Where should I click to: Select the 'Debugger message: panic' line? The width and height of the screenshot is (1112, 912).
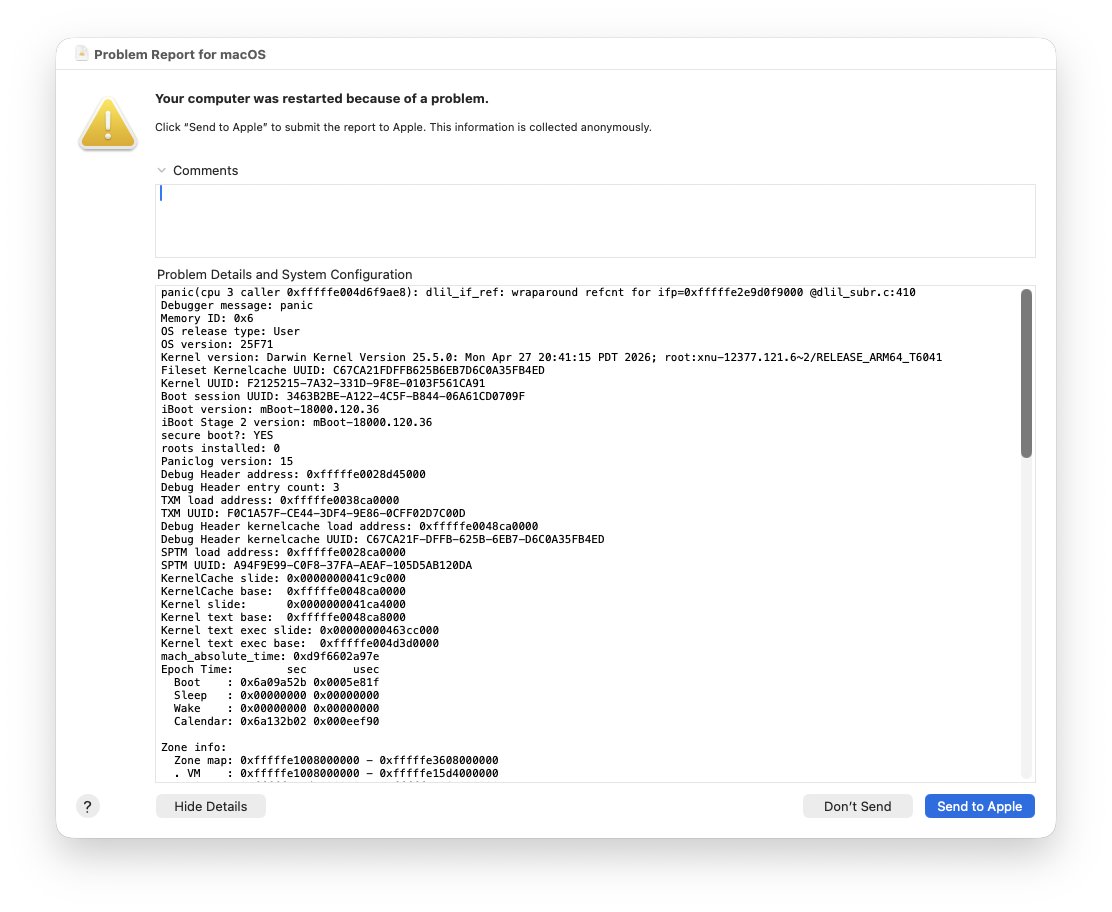click(236, 305)
